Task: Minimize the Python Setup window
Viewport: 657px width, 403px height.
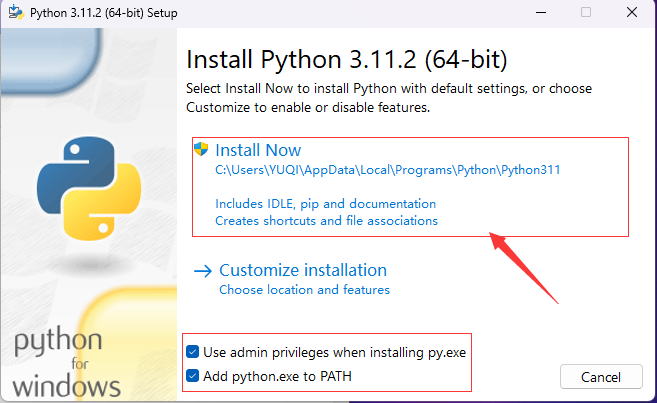Action: 541,12
